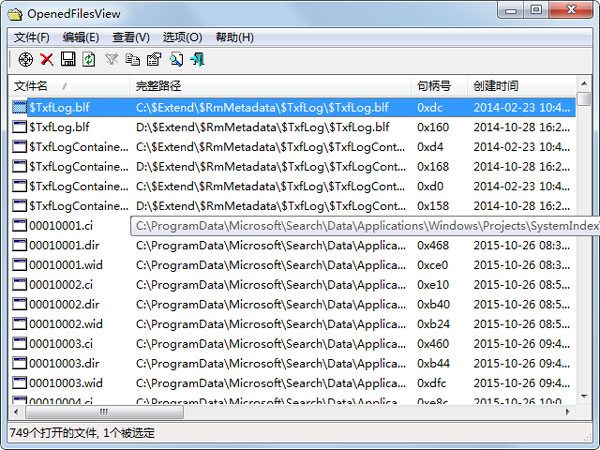Select the 00010001.wid file name
Viewport: 600px width, 450px height.
[66, 265]
